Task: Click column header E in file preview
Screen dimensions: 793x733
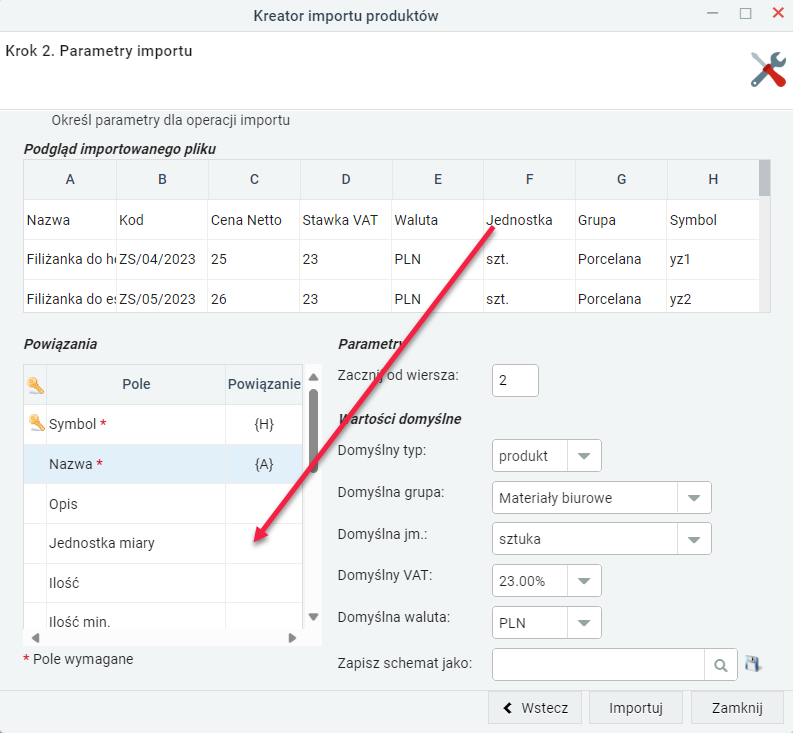Action: [438, 179]
